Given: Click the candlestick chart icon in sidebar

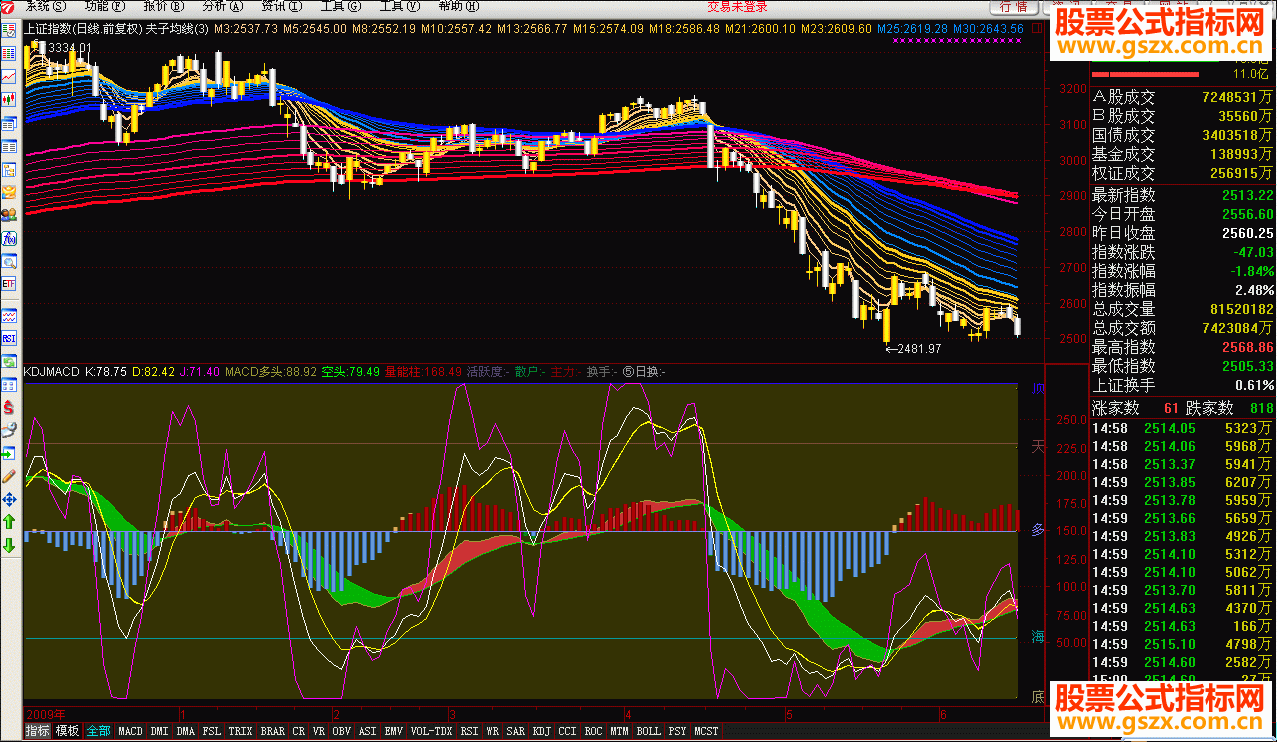Looking at the screenshot, I should click(9, 99).
